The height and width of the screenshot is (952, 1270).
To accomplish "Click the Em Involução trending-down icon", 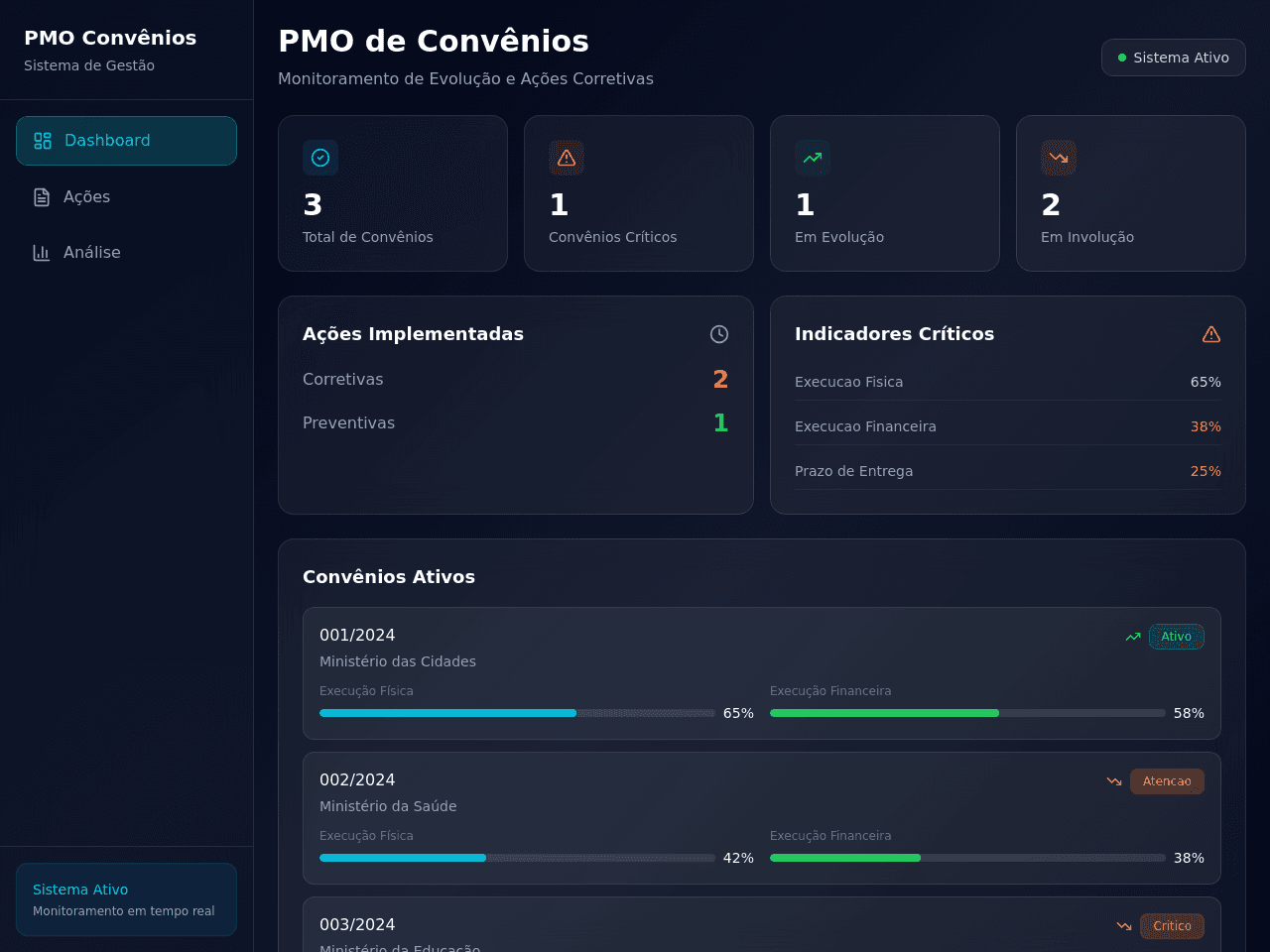I will click(1059, 158).
